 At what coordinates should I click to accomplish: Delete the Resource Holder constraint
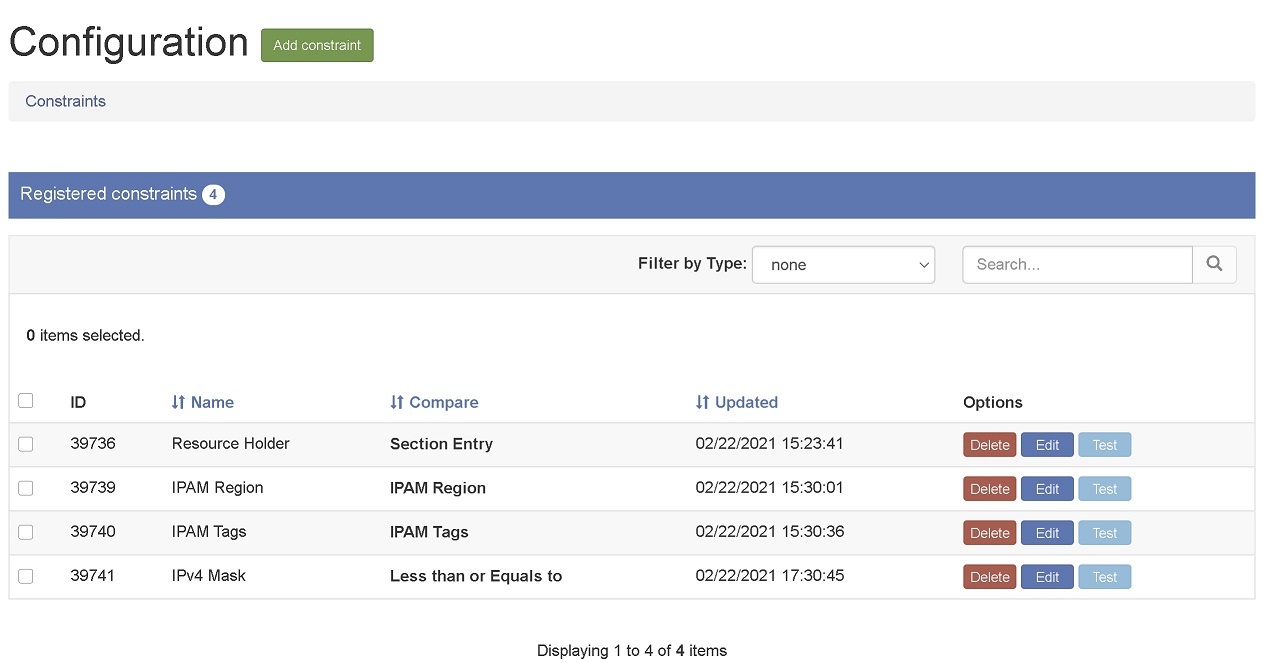(x=989, y=445)
